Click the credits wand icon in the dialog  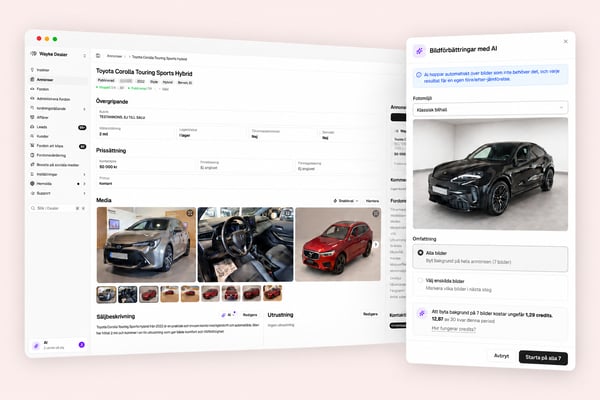(422, 313)
